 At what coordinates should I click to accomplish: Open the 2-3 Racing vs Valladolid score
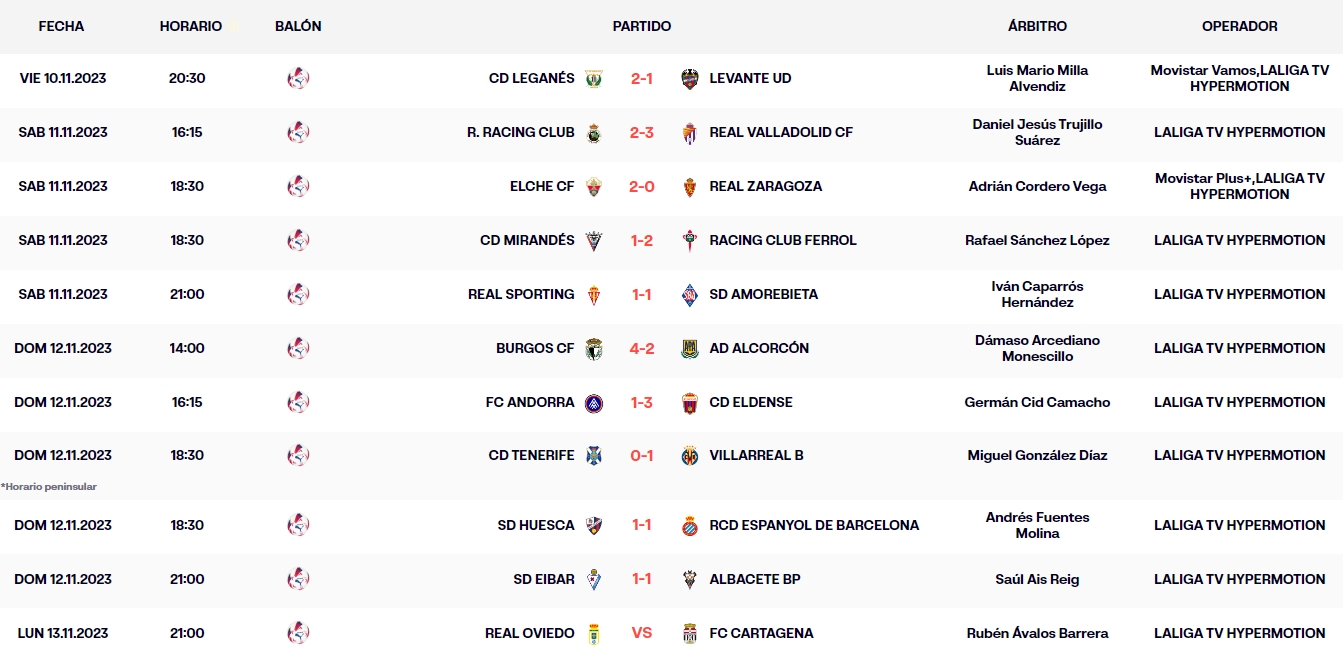tap(642, 132)
